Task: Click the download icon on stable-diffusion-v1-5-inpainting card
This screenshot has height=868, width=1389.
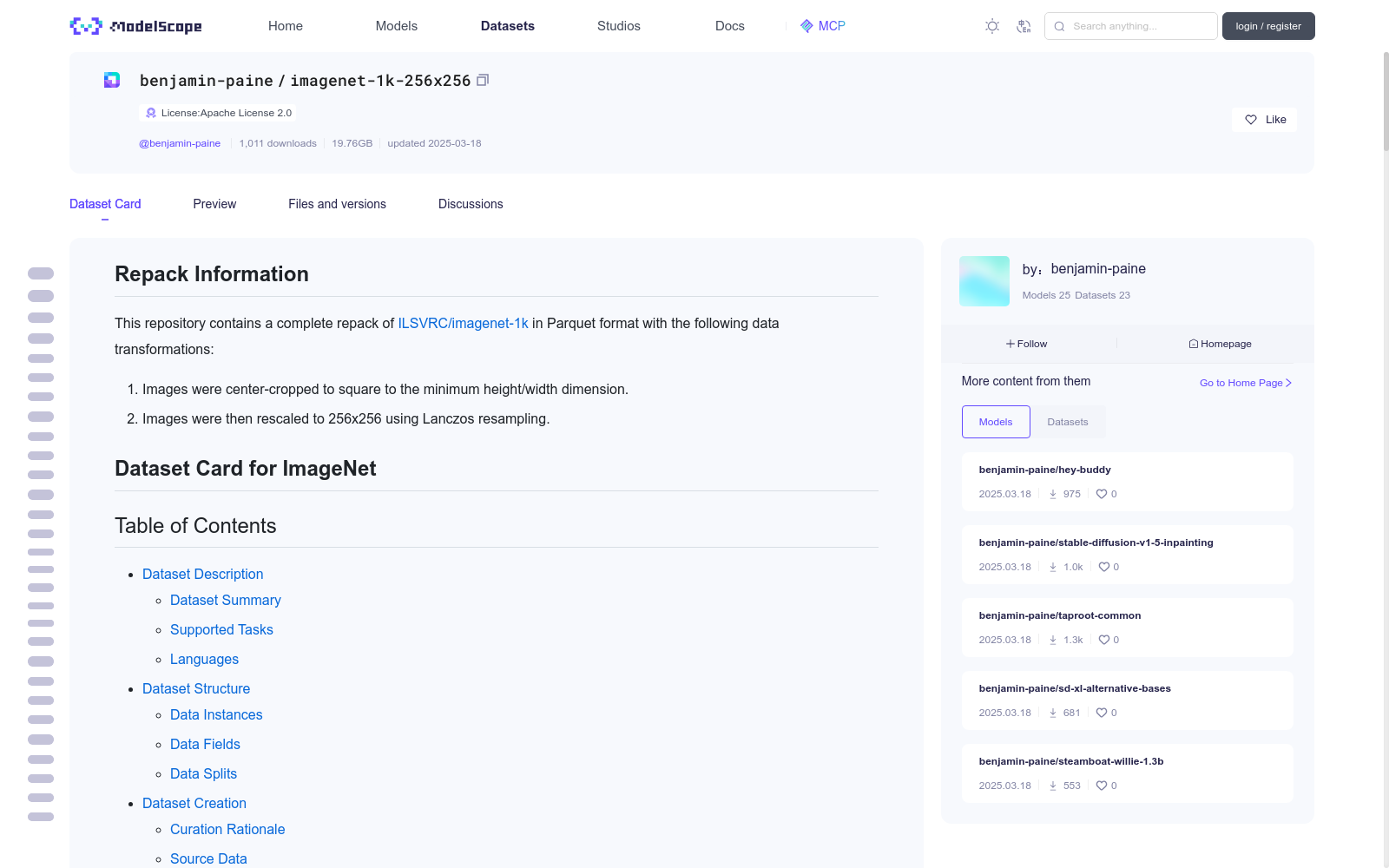Action: [1053, 567]
